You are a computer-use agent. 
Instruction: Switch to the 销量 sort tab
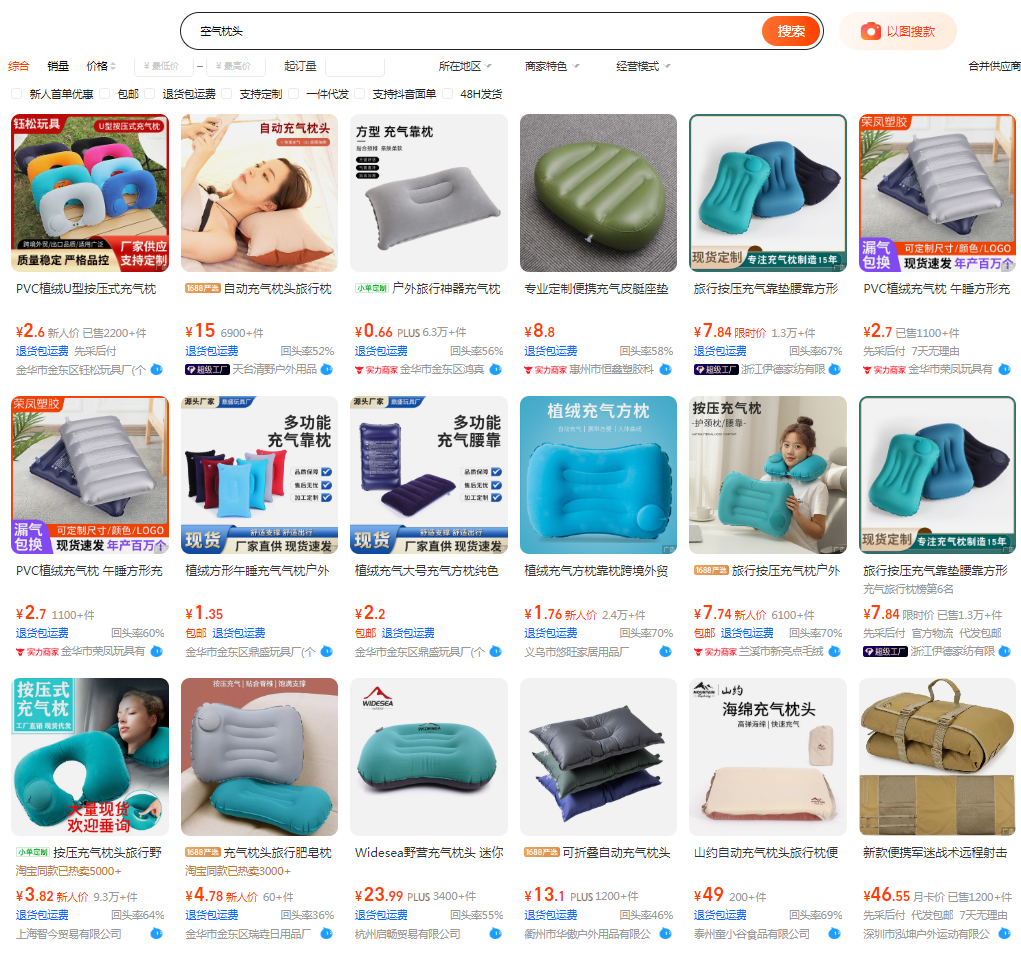click(x=58, y=66)
